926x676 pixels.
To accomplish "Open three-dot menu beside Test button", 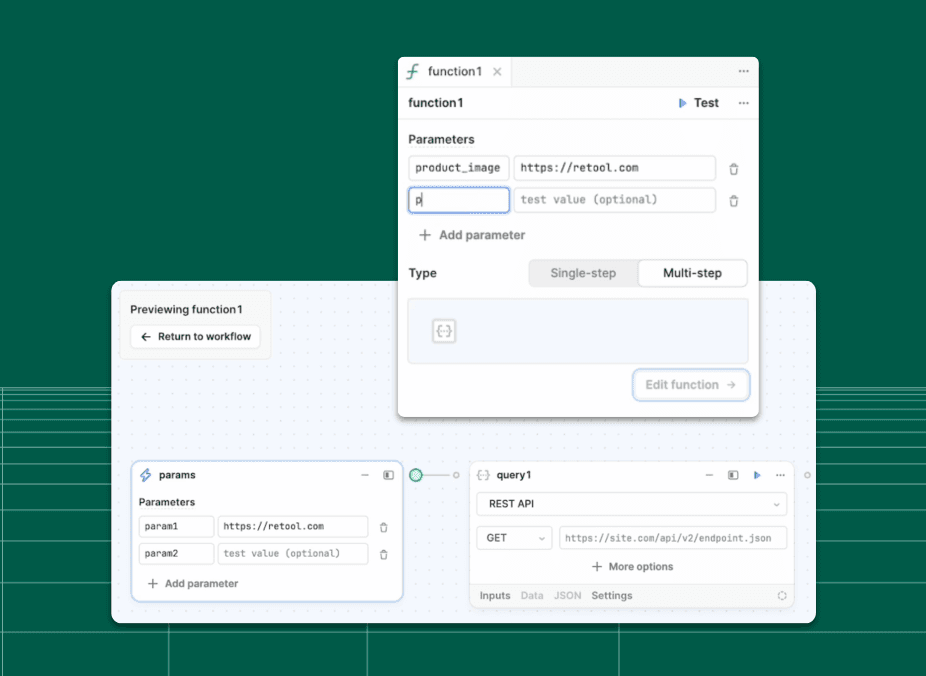I will (x=743, y=103).
